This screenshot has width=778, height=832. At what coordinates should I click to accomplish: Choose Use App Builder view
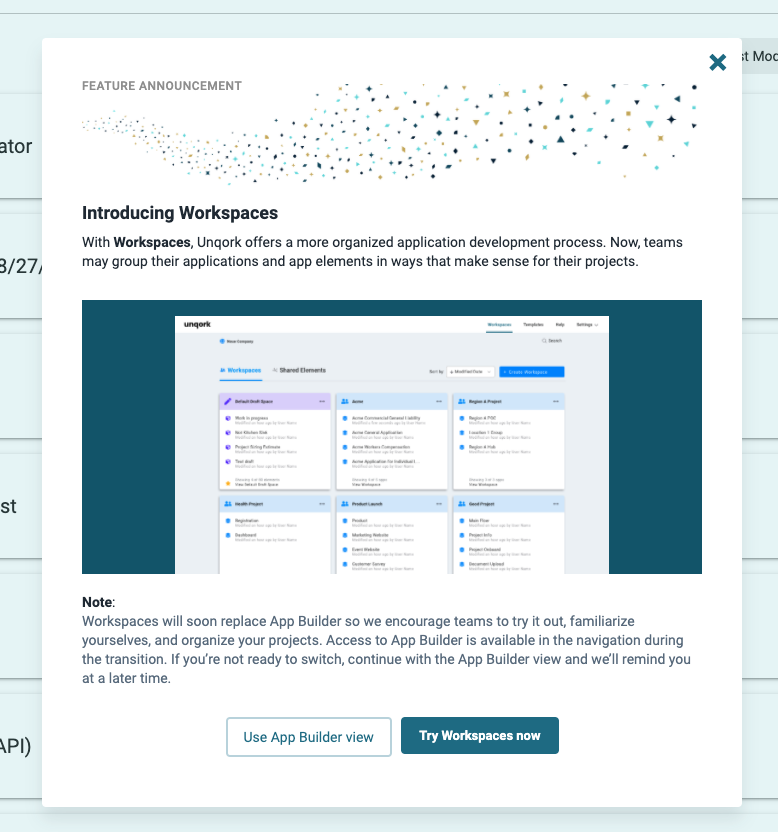coord(308,737)
